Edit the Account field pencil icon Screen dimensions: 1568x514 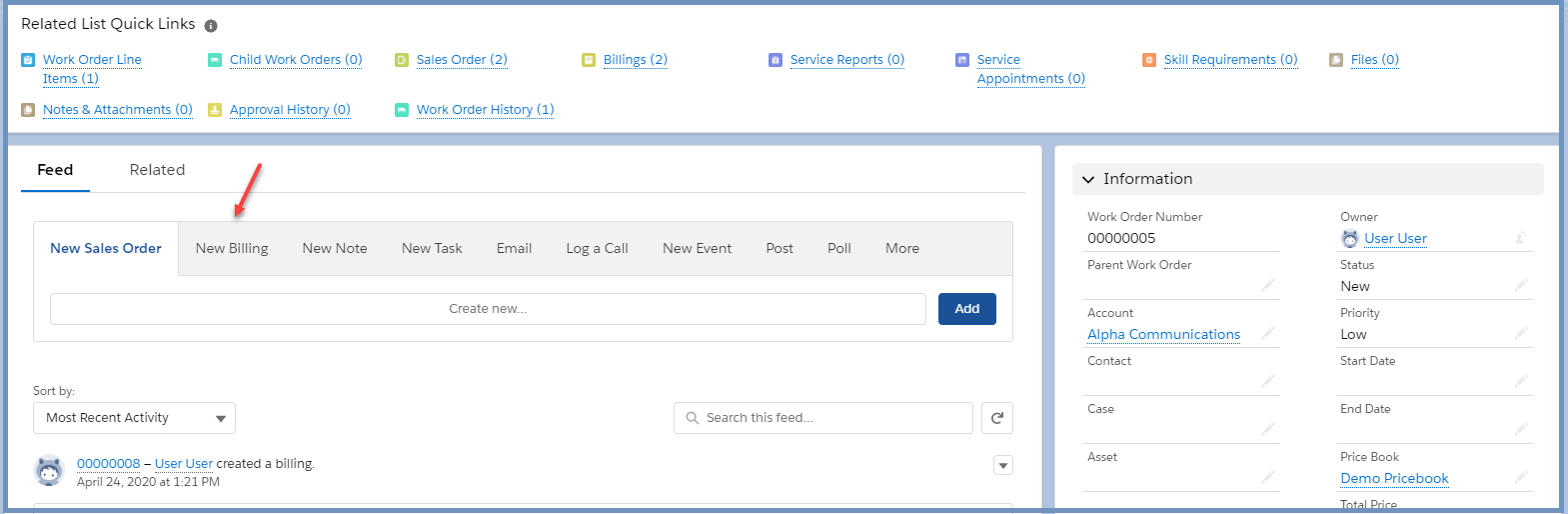tap(1268, 333)
